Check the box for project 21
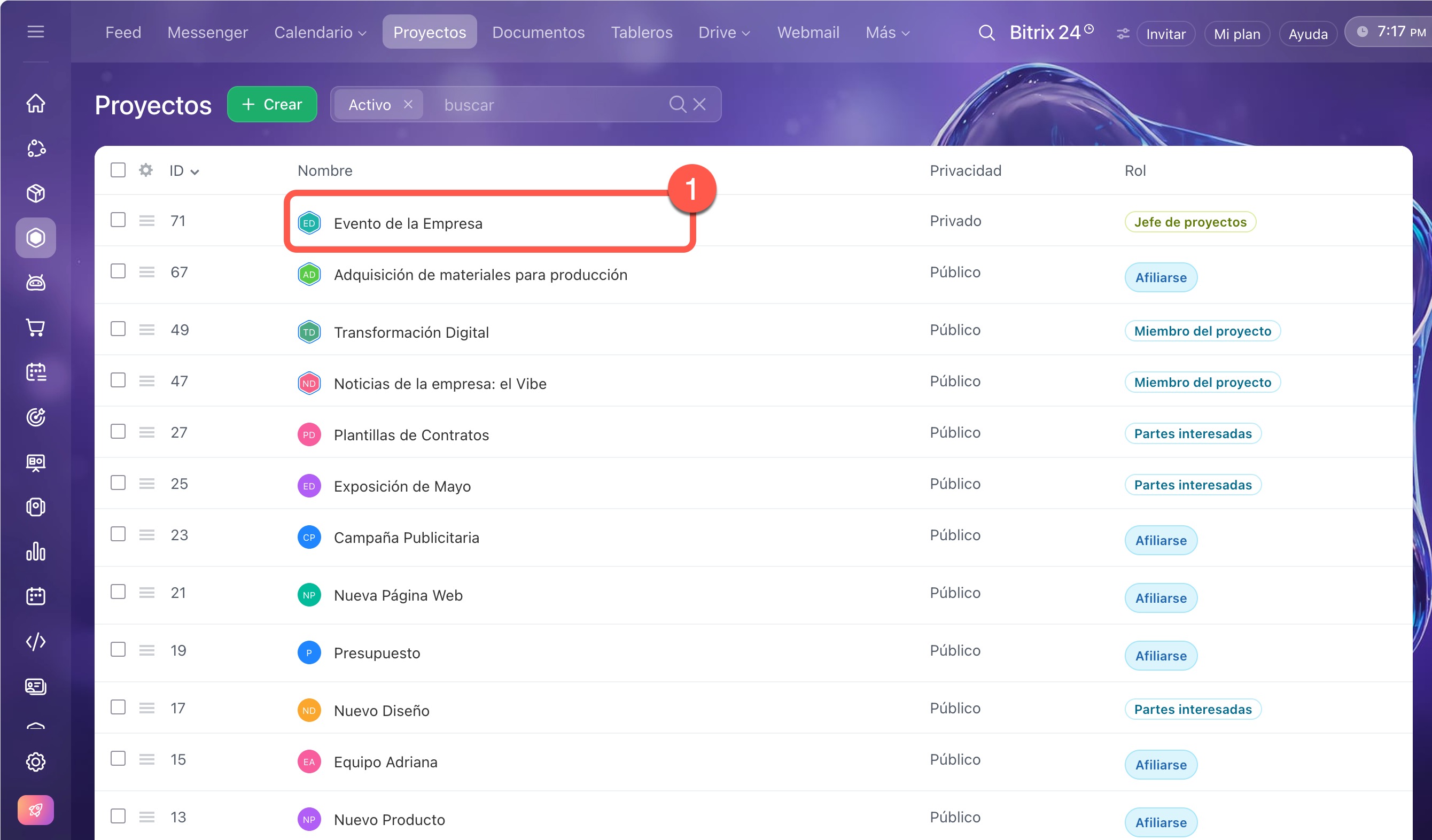The height and width of the screenshot is (840, 1432). pos(118,592)
